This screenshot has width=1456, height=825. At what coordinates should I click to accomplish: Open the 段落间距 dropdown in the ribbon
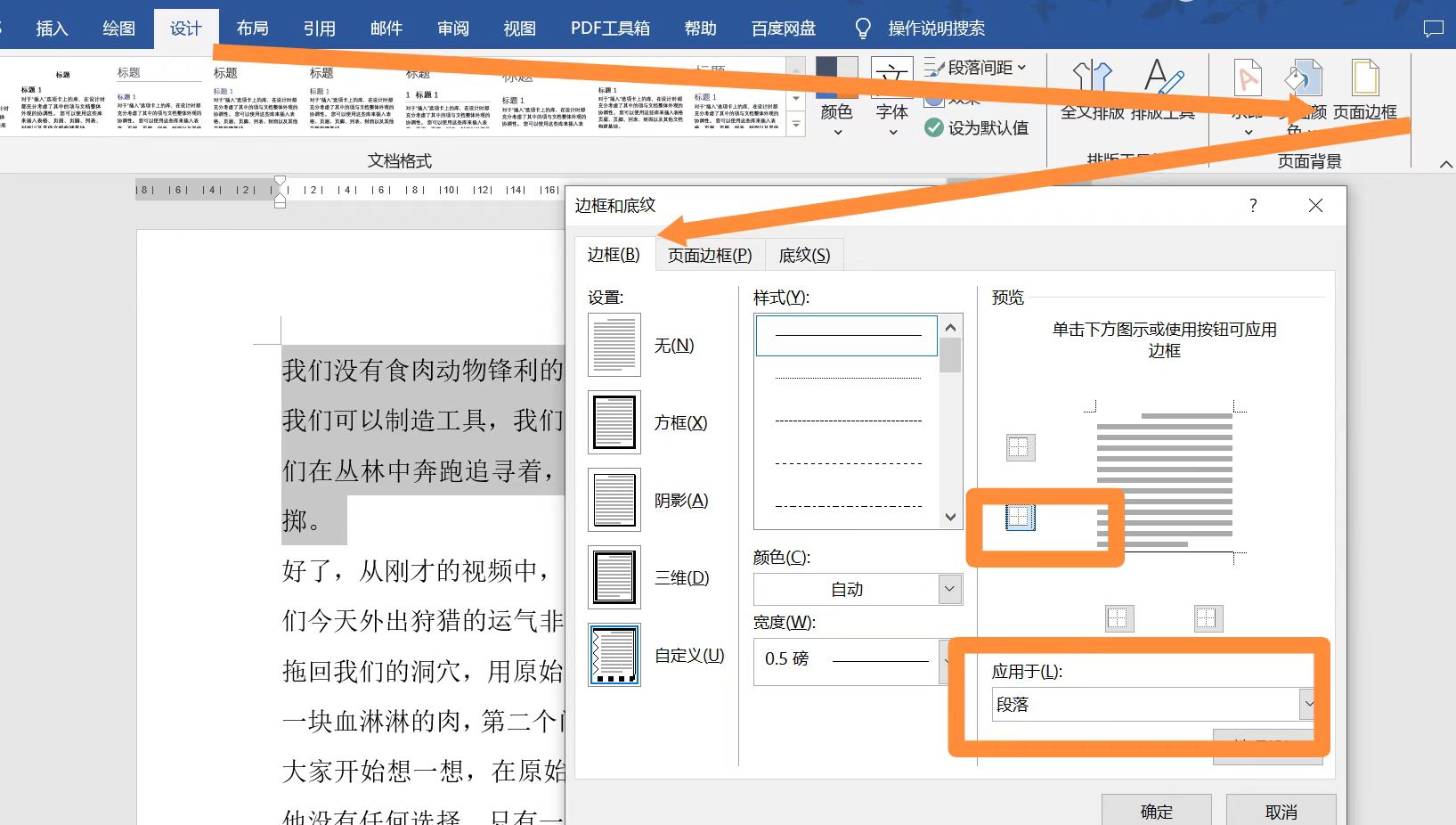pos(977,68)
